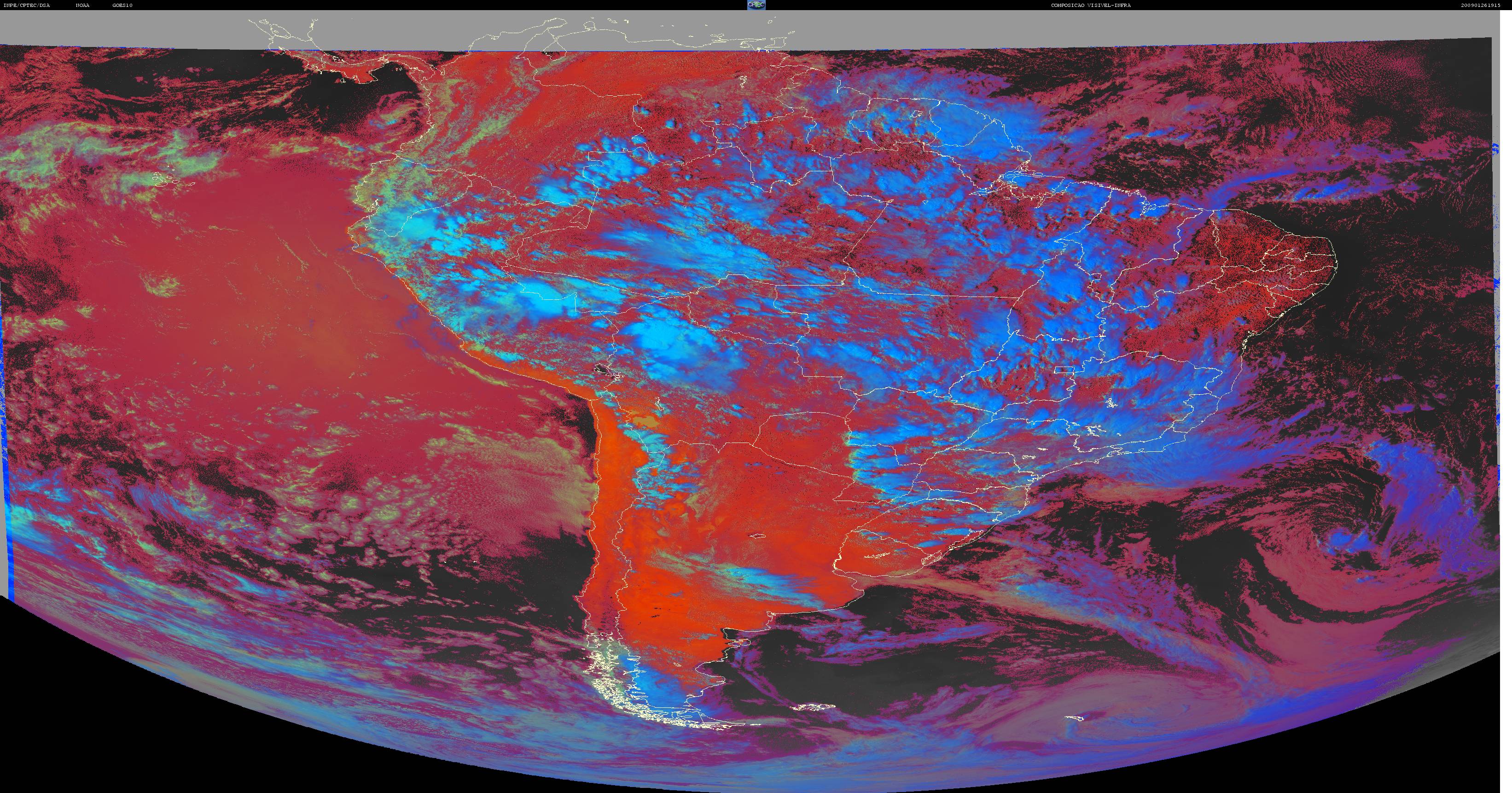Click the "NOAA" label in the header
This screenshot has width=1512, height=793.
click(x=83, y=5)
